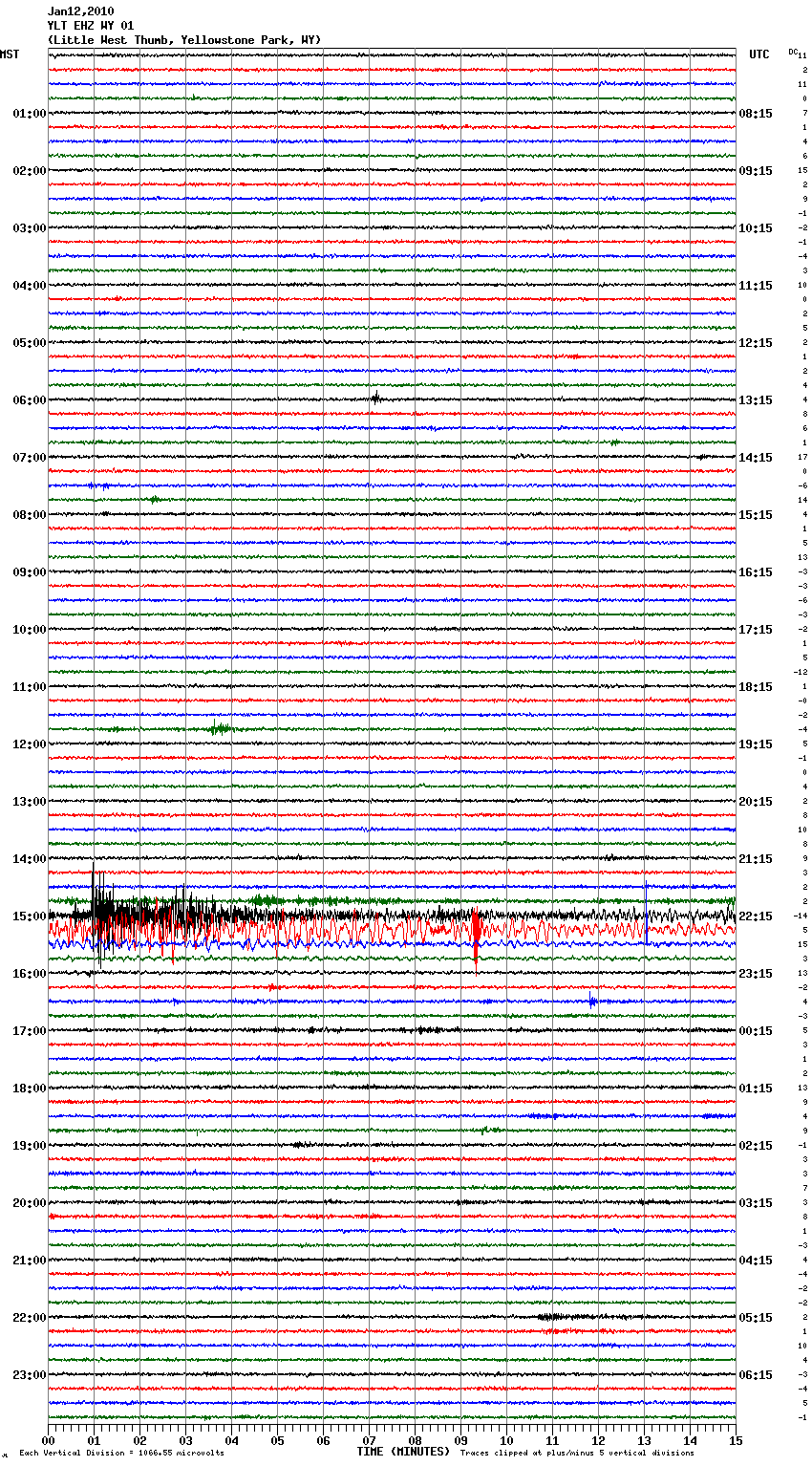Select the 08:00 MST time label
Screen dimensions: 812x1466
pyautogui.click(x=30, y=515)
